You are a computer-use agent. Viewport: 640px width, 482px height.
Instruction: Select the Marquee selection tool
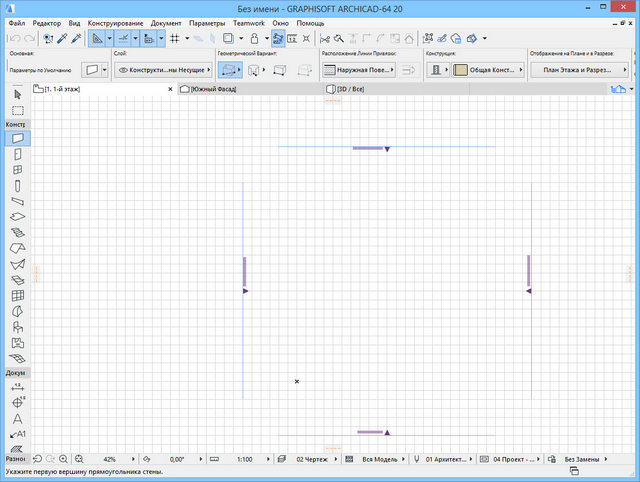pos(17,110)
